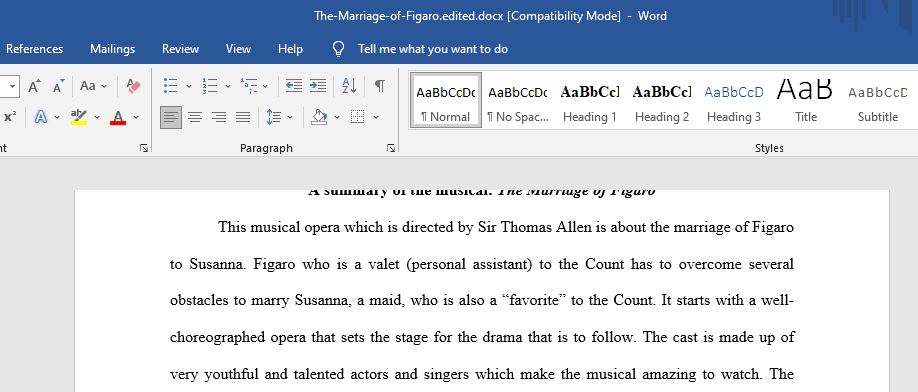Viewport: 918px width, 392px height.
Task: Click the Grow Font icon
Action: click(35, 87)
